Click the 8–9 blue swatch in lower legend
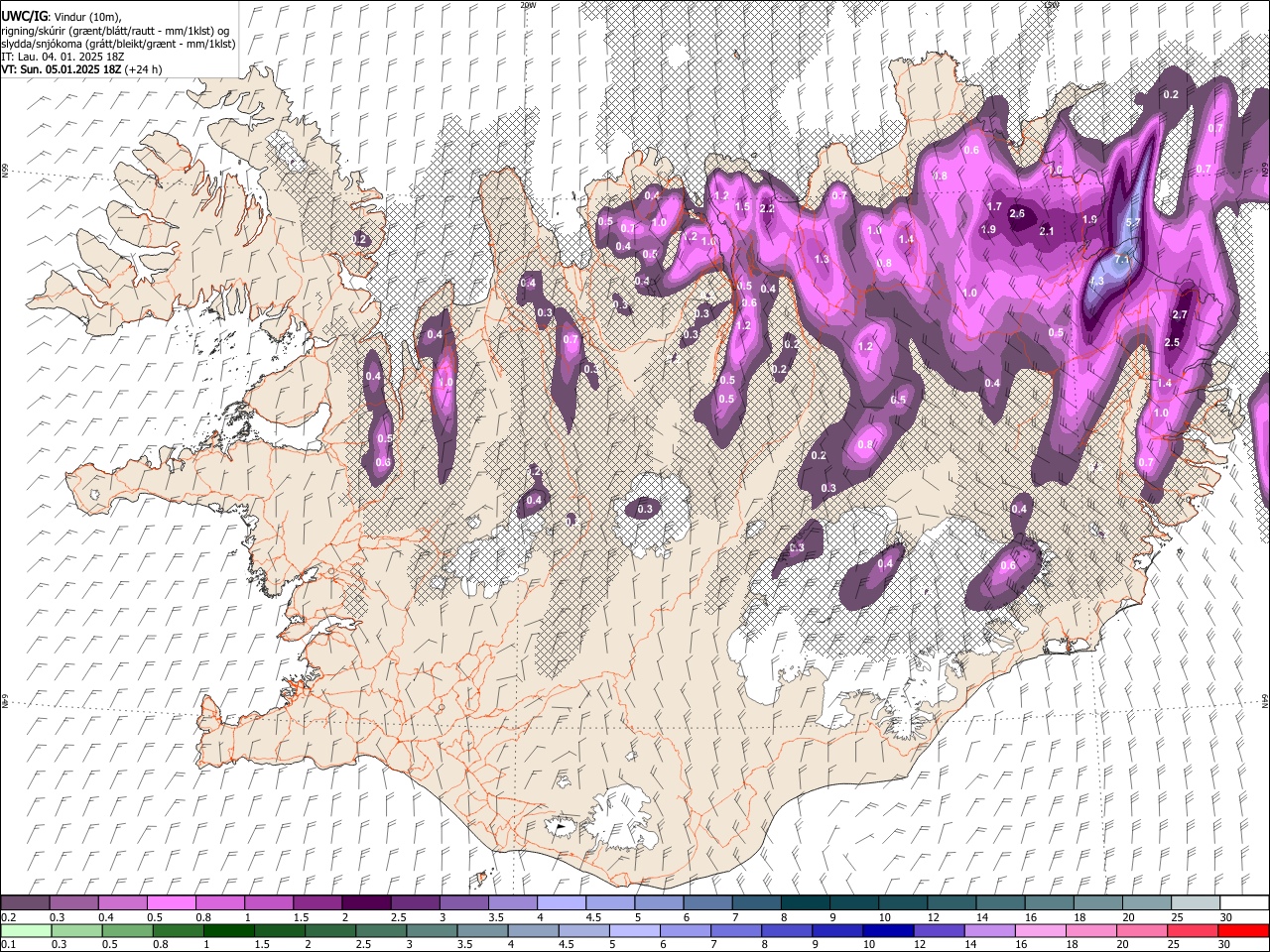The height and width of the screenshot is (952, 1270). [787, 931]
